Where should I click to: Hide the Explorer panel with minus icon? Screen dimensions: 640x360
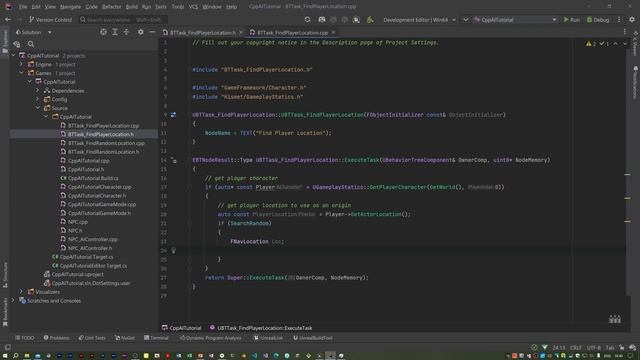(152, 32)
